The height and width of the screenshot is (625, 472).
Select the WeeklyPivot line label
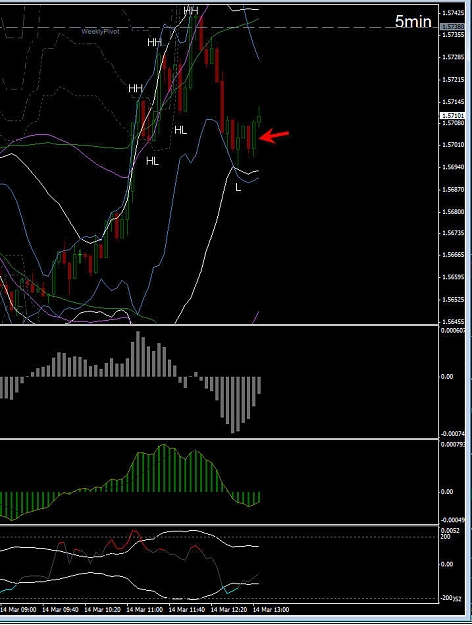(x=100, y=31)
